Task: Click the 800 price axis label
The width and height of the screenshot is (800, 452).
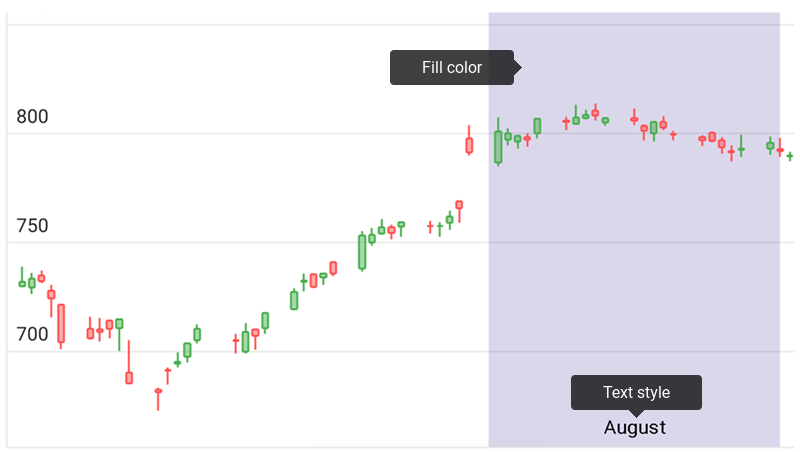Action: pos(32,117)
